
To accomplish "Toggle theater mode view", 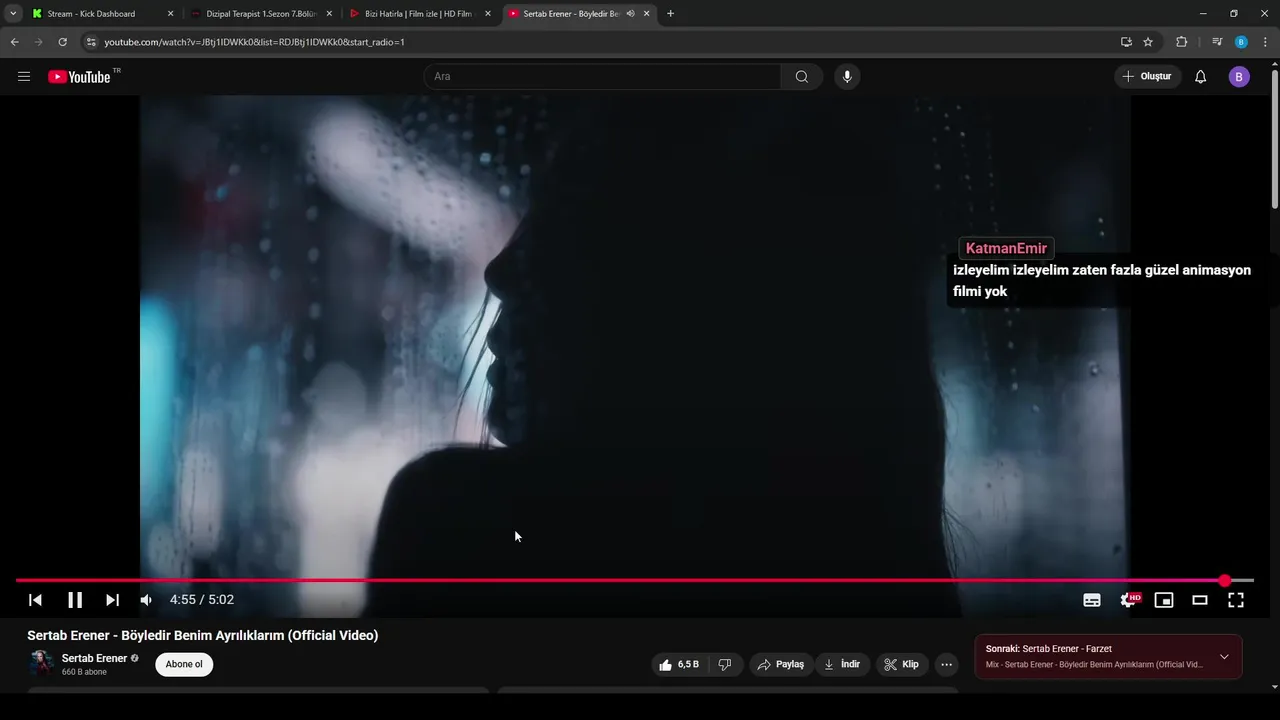I will click(x=1200, y=600).
